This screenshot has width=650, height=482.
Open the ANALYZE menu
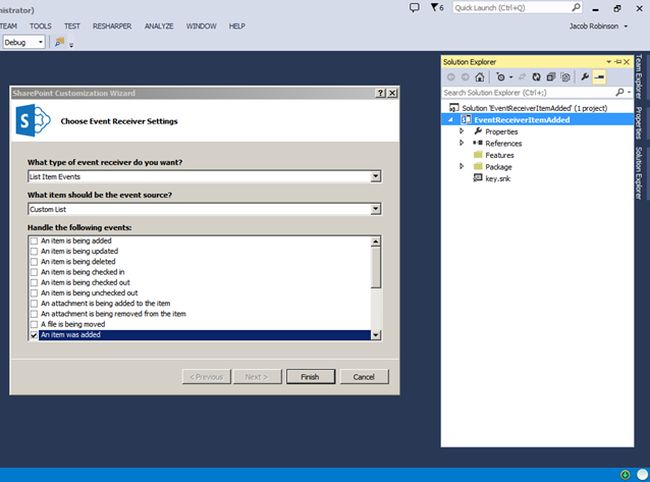[x=159, y=26]
